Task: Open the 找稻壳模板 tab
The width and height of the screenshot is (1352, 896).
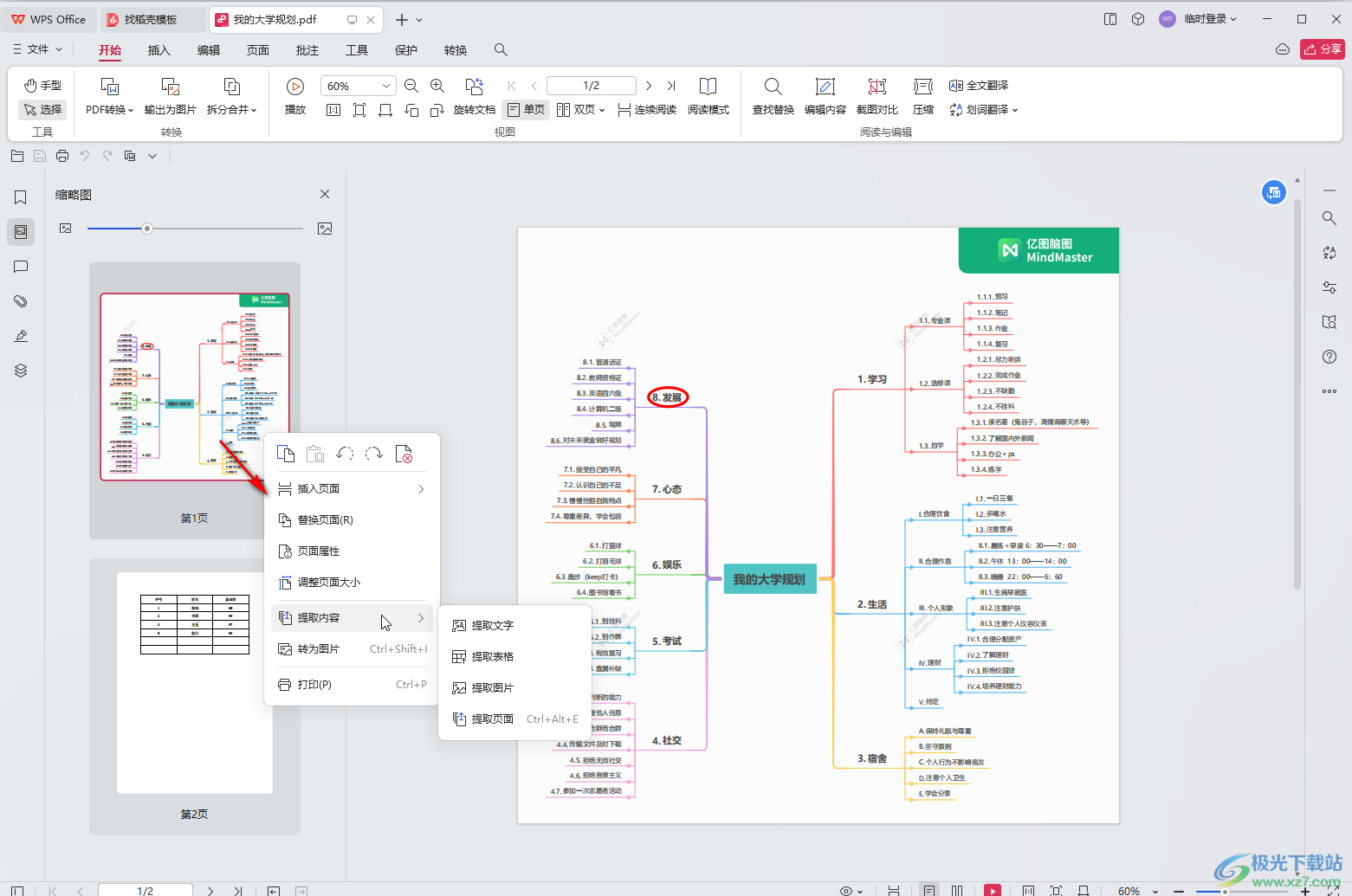Action: point(152,19)
